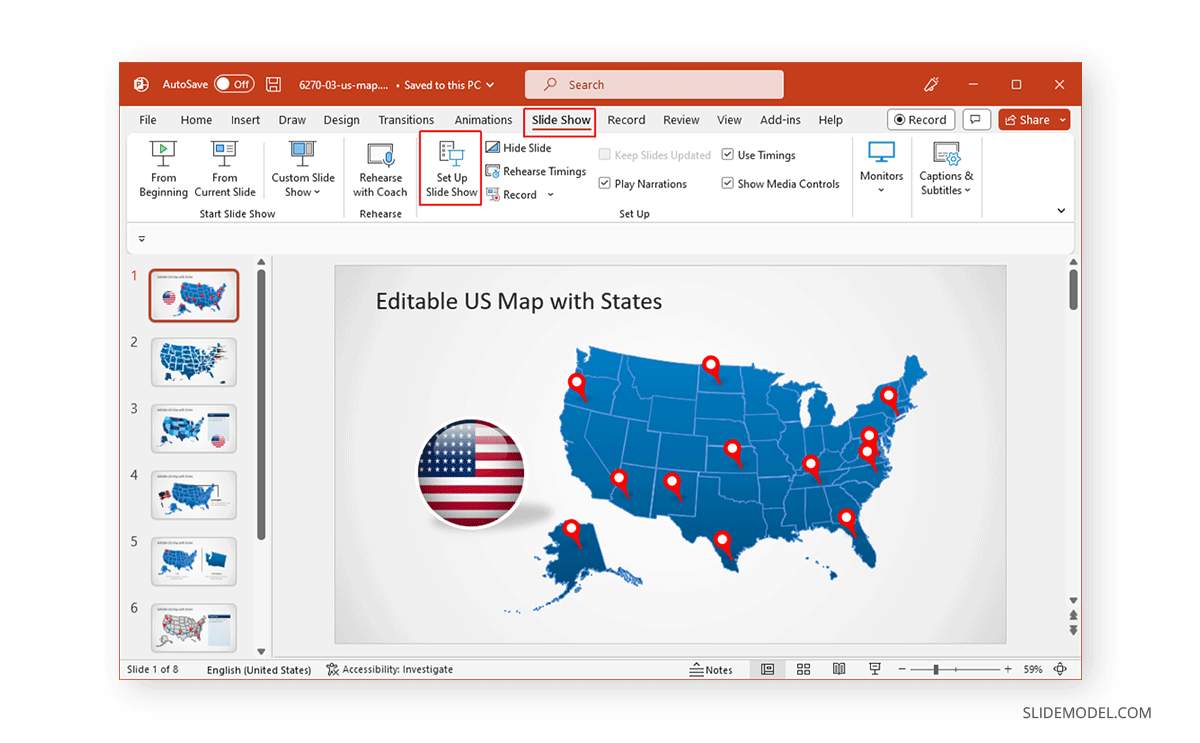The width and height of the screenshot is (1200, 743).
Task: Open Reading View from status bar
Action: [838, 669]
